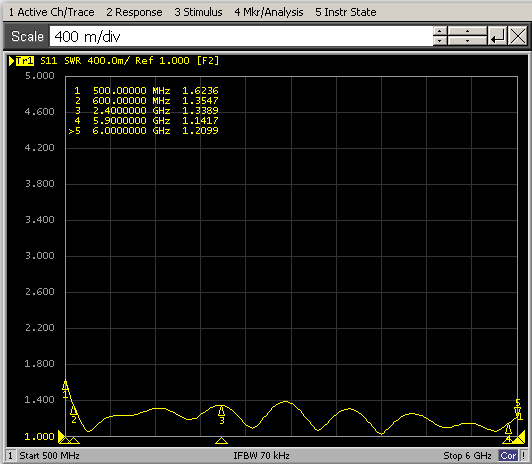This screenshot has width=532, height=464.
Task: Click the [F2] indicator in trace header
Action: pyautogui.click(x=208, y=61)
